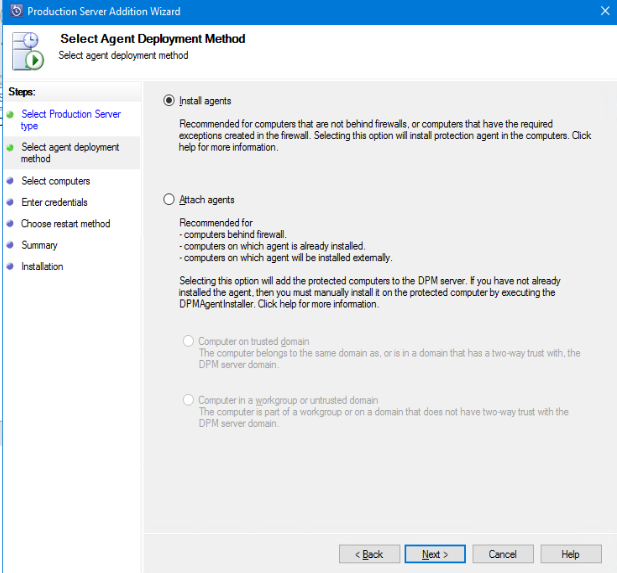The height and width of the screenshot is (573, 617).
Task: Click the DPM shield icon in title bar
Action: pyautogui.click(x=14, y=11)
